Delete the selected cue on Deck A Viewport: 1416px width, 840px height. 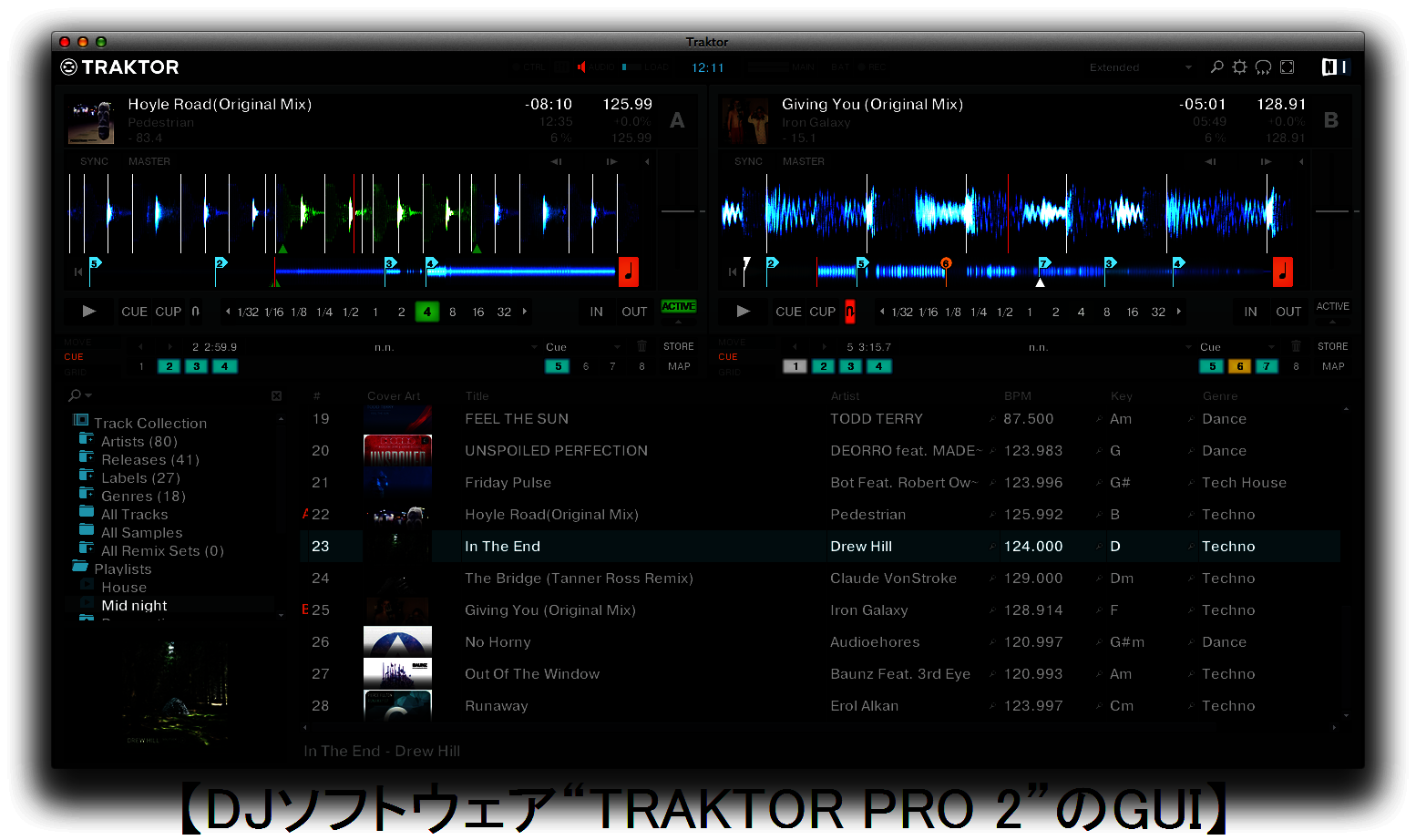point(641,346)
